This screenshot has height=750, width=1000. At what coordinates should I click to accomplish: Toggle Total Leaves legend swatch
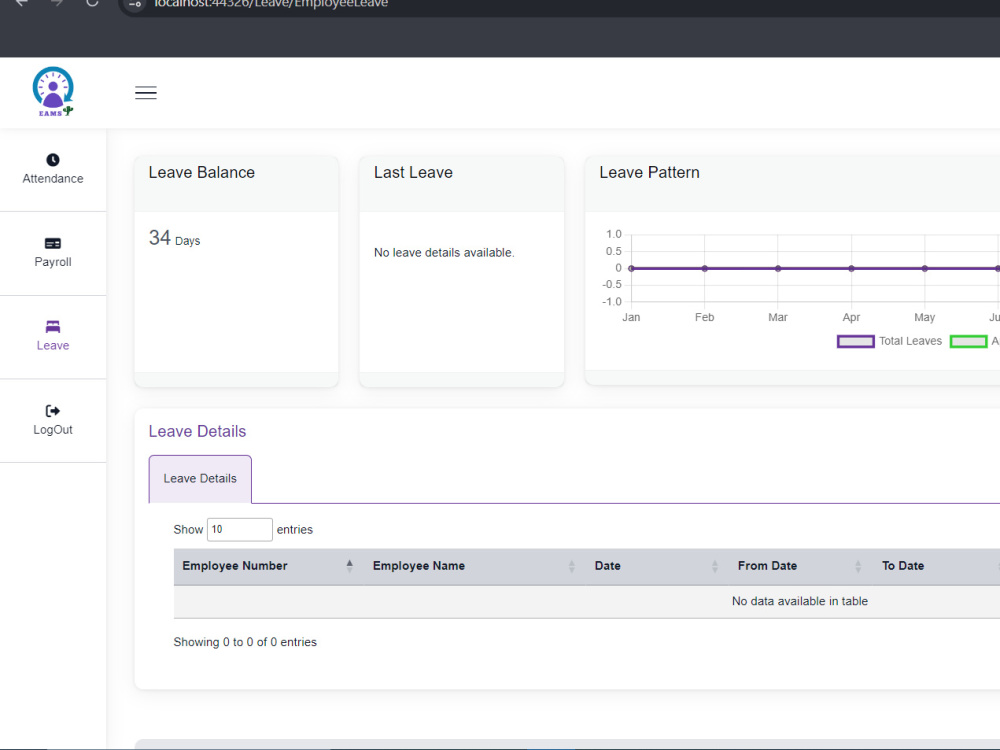(x=856, y=341)
